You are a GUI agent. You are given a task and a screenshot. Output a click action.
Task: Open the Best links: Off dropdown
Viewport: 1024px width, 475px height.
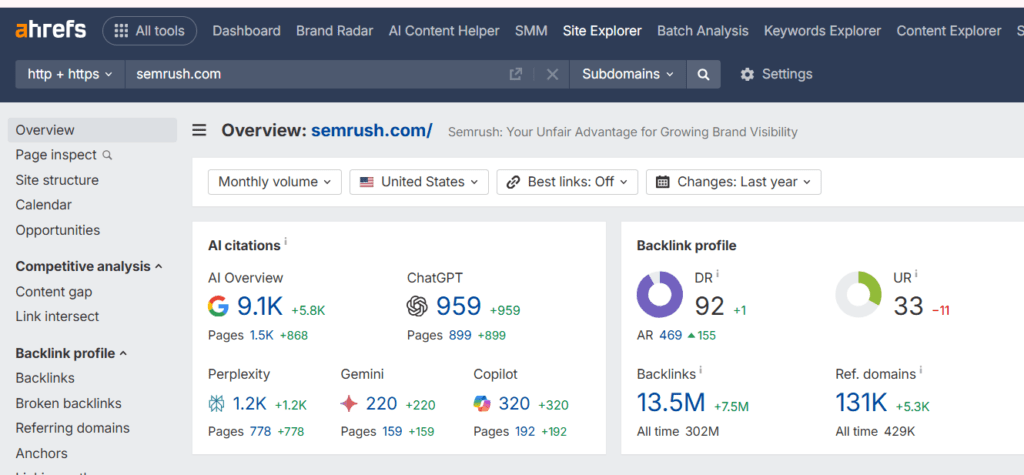pyautogui.click(x=567, y=182)
